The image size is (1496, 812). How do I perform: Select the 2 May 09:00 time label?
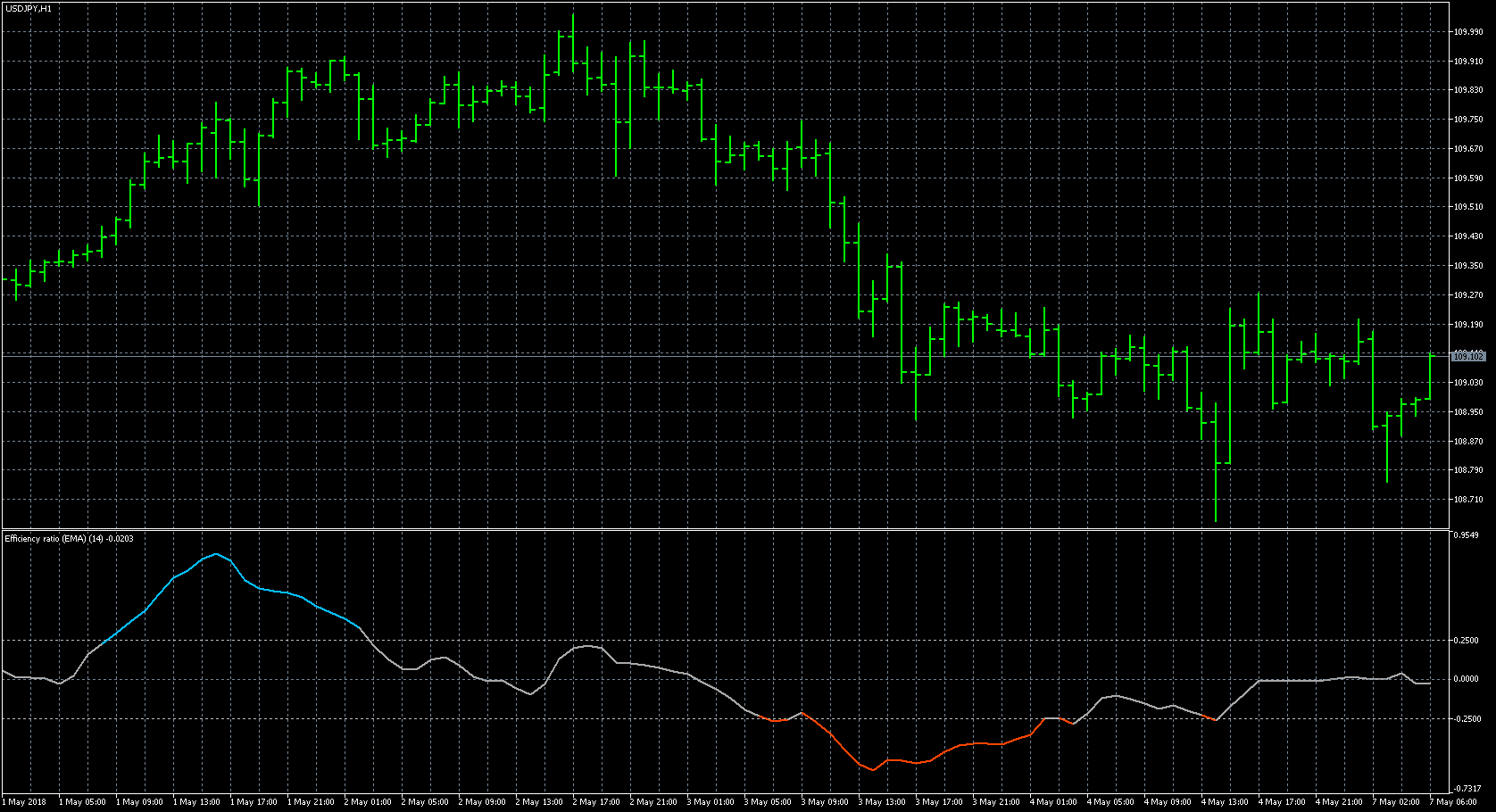(483, 802)
